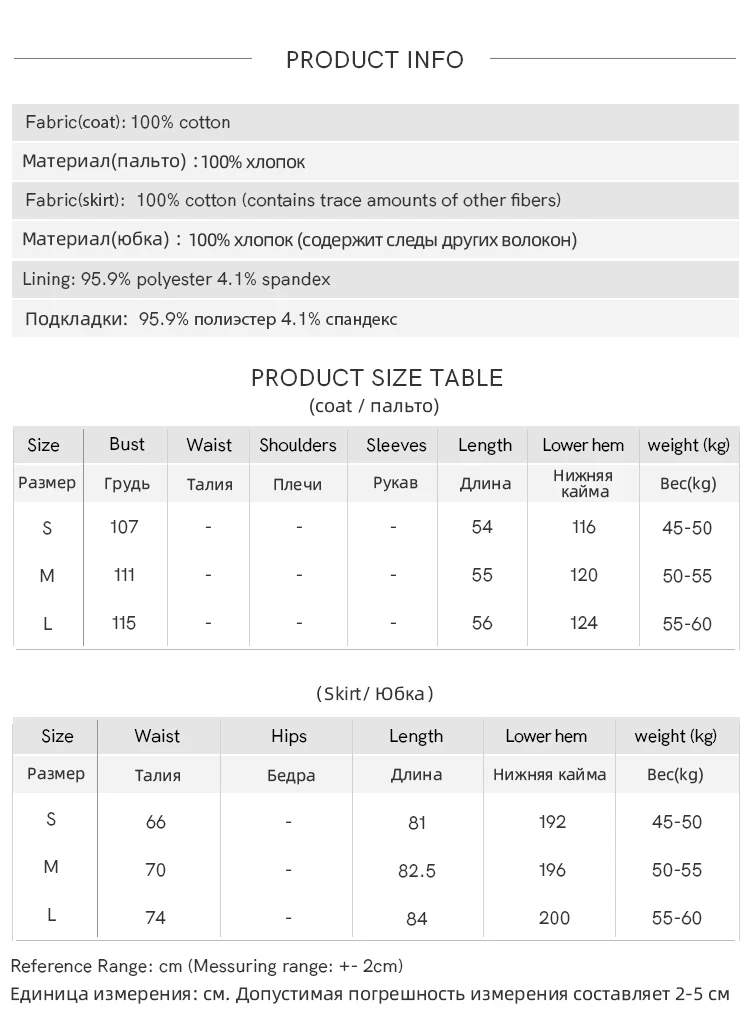Click the PRODUCT INFO heading
Image resolution: width=750 pixels, height=1034 pixels.
[x=375, y=60]
